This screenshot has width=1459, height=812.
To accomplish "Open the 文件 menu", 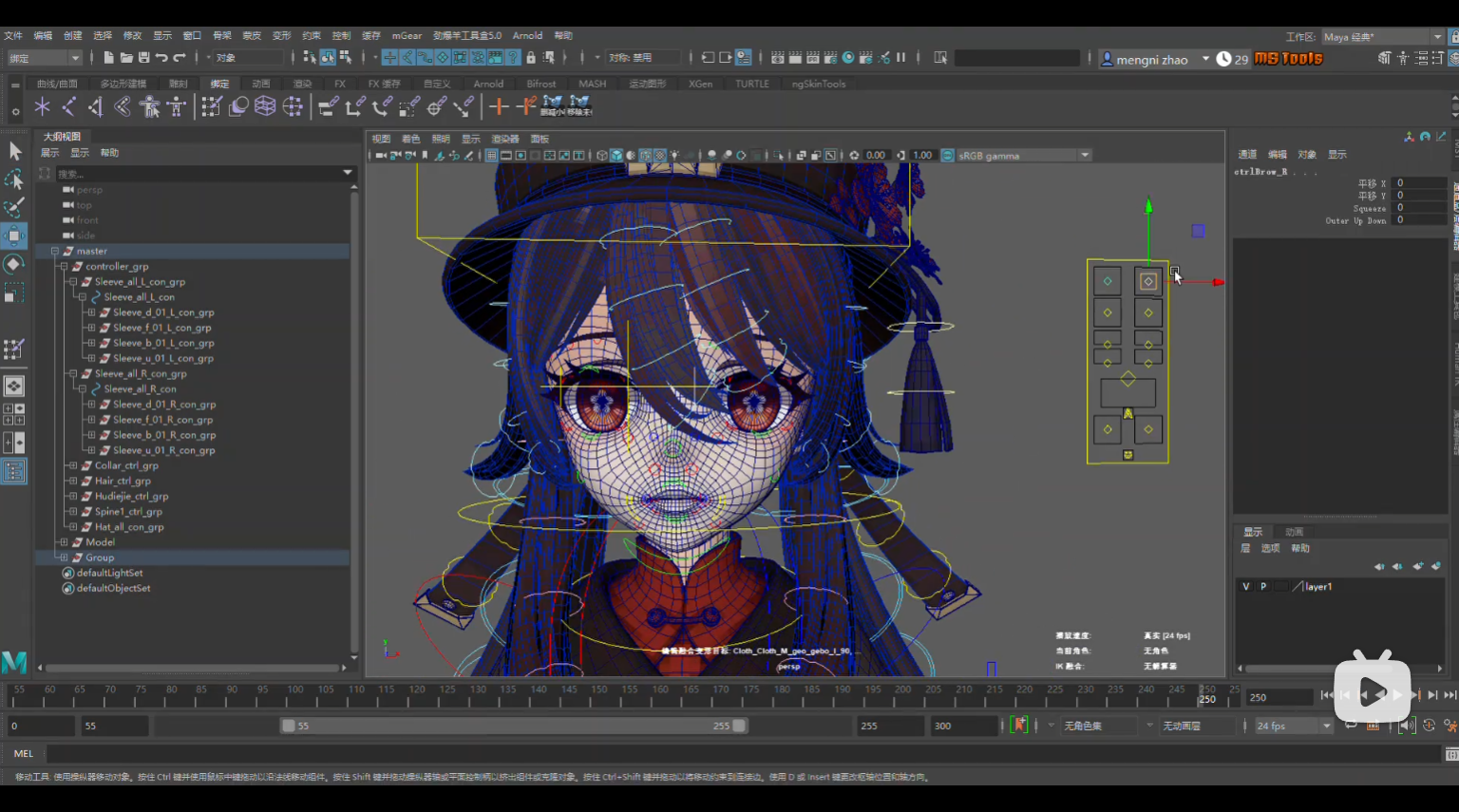I will 13,36.
